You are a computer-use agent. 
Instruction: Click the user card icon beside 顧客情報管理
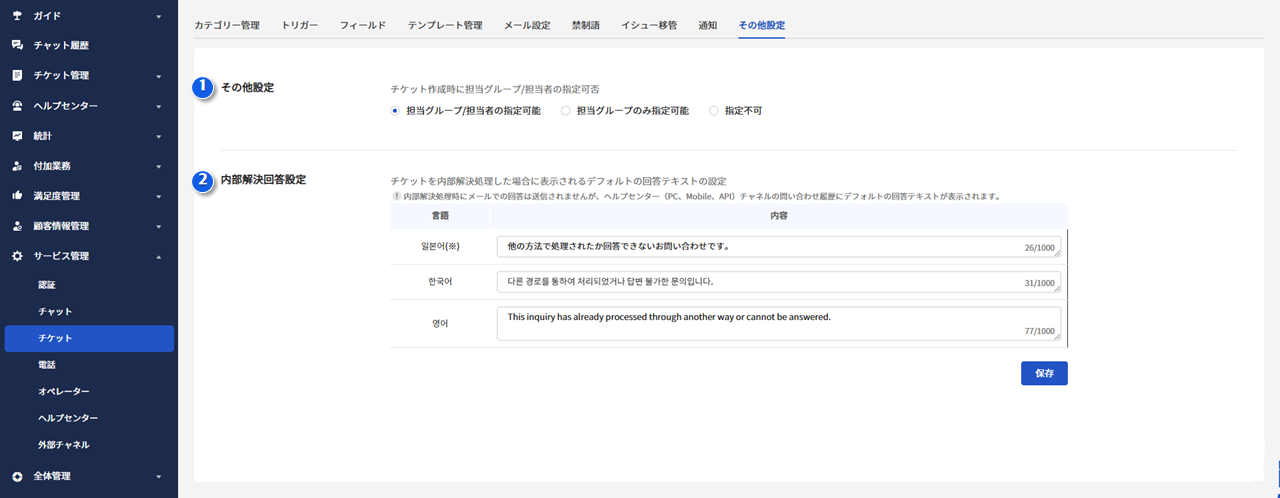17,225
